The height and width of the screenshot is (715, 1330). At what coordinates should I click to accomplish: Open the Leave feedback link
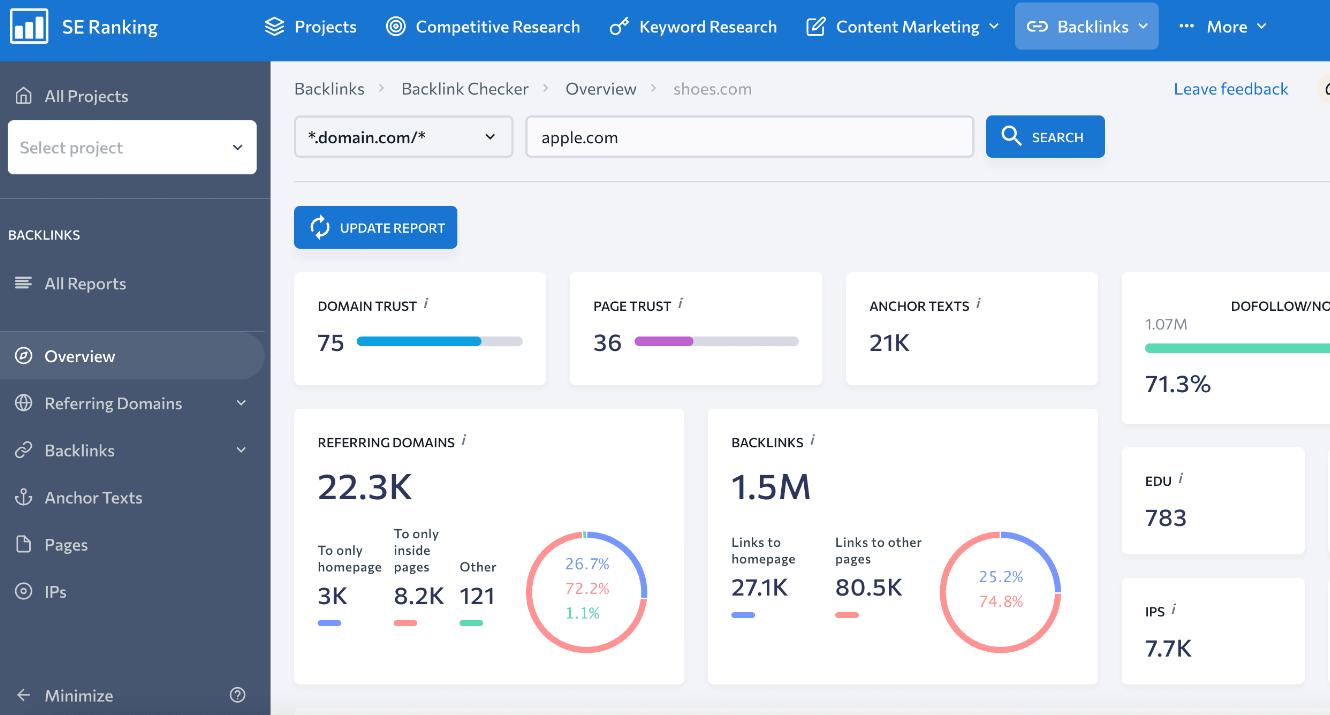click(1231, 88)
